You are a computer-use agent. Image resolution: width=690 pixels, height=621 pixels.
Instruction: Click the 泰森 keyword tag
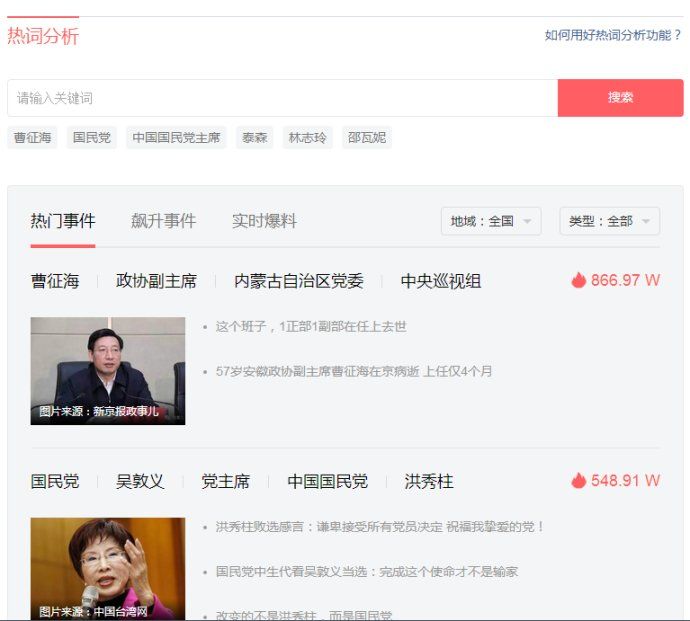pos(254,138)
